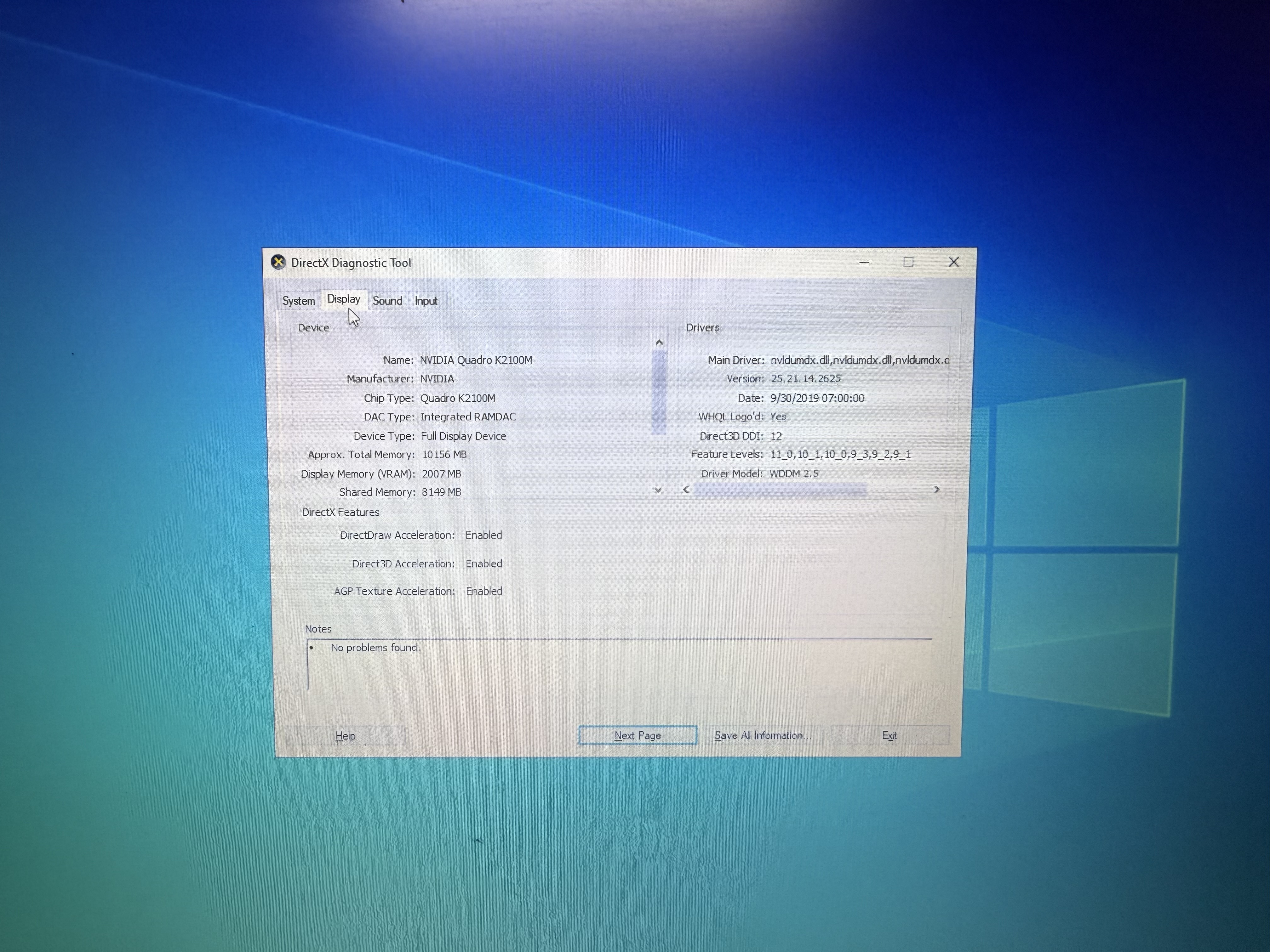Click WHQL Logo'd value Yes
This screenshot has height=952, width=1270.
778,416
